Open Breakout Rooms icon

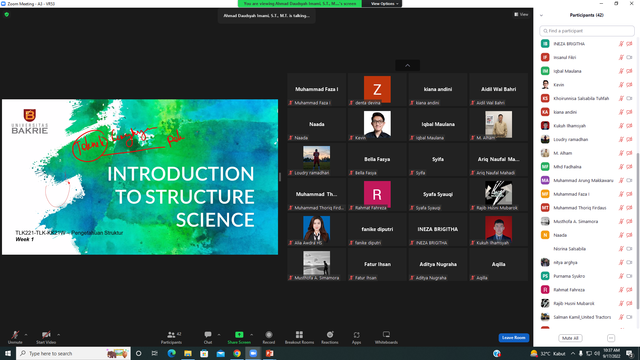[x=299, y=335]
